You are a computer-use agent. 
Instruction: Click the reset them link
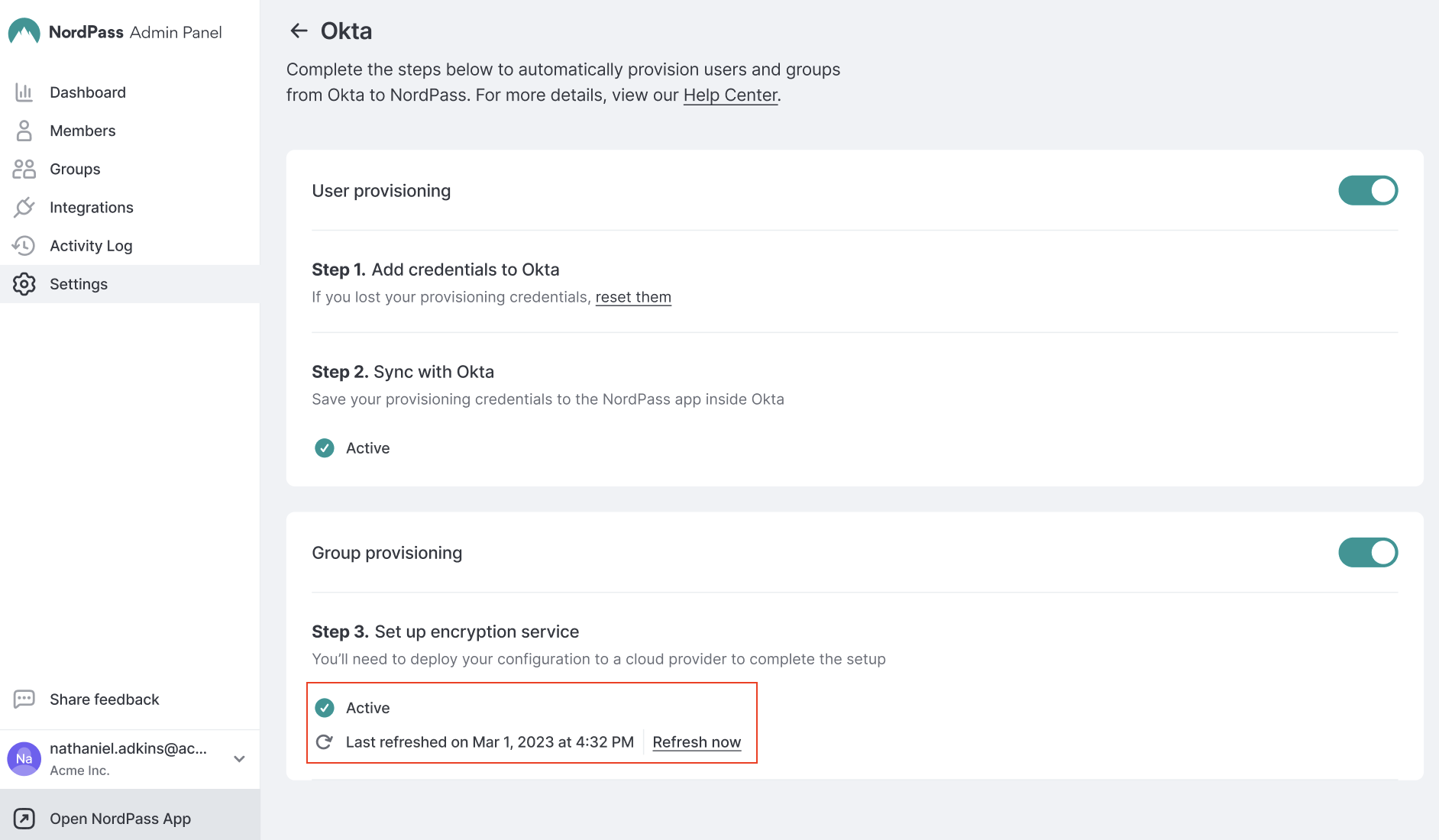click(x=633, y=297)
